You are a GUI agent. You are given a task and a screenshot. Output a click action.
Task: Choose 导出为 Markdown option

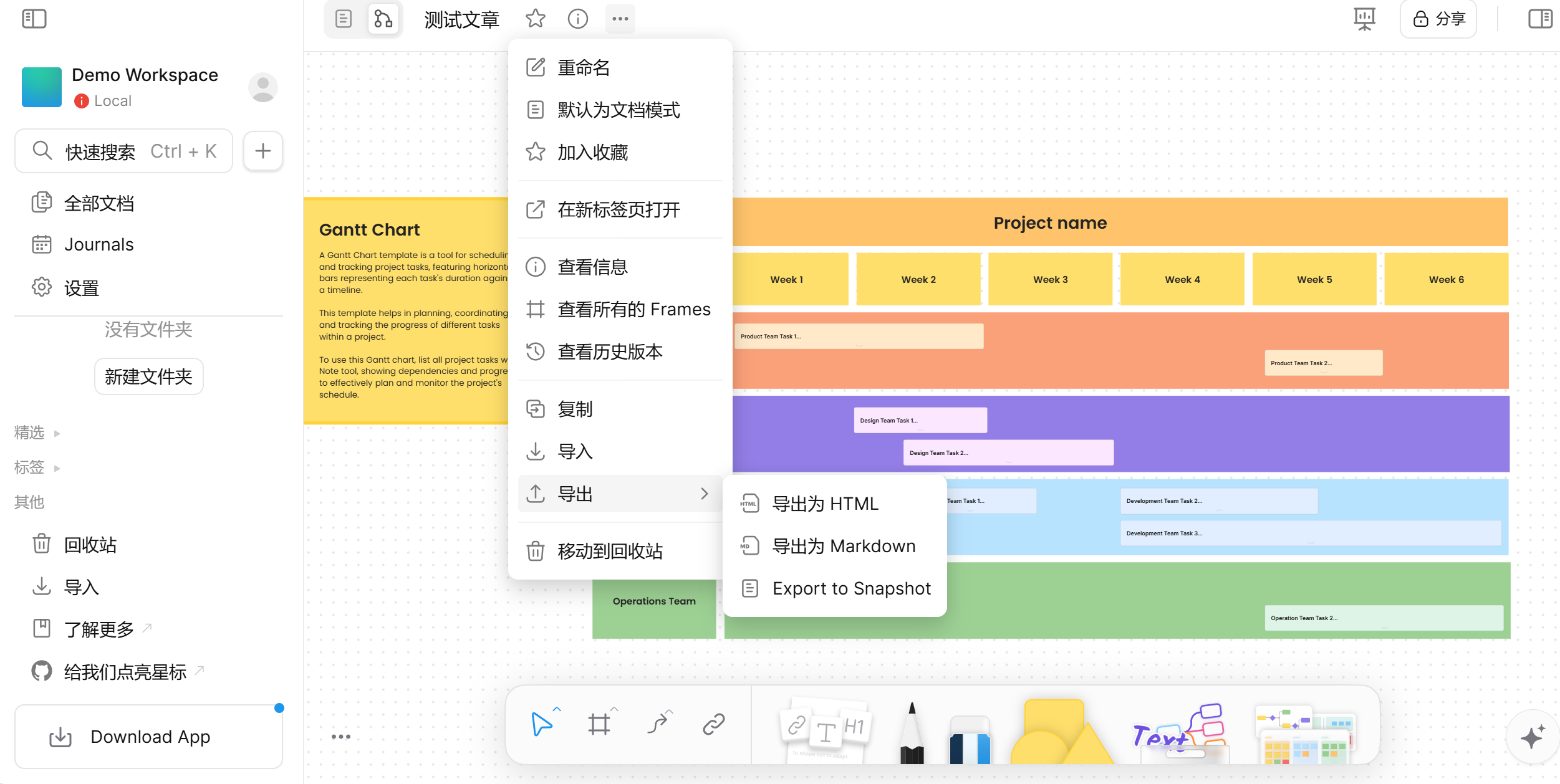tap(843, 546)
